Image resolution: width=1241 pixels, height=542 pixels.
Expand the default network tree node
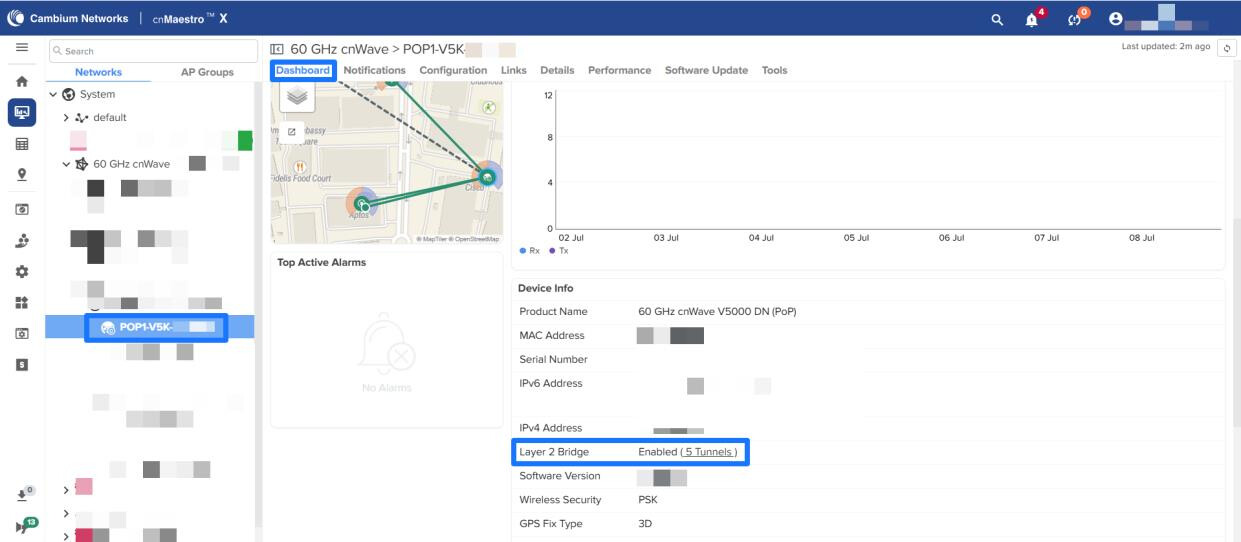point(66,117)
